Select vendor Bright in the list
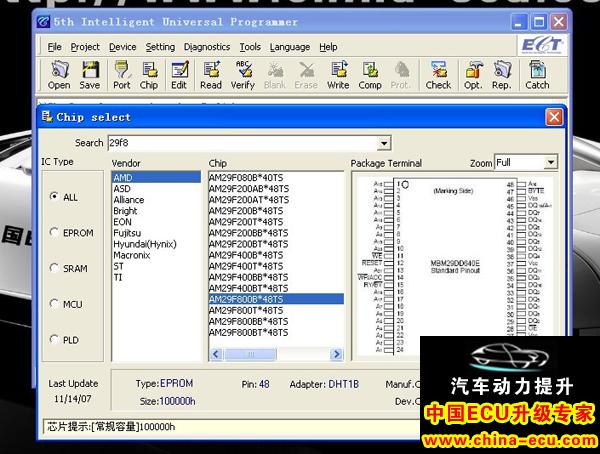The width and height of the screenshot is (600, 454). (x=156, y=211)
